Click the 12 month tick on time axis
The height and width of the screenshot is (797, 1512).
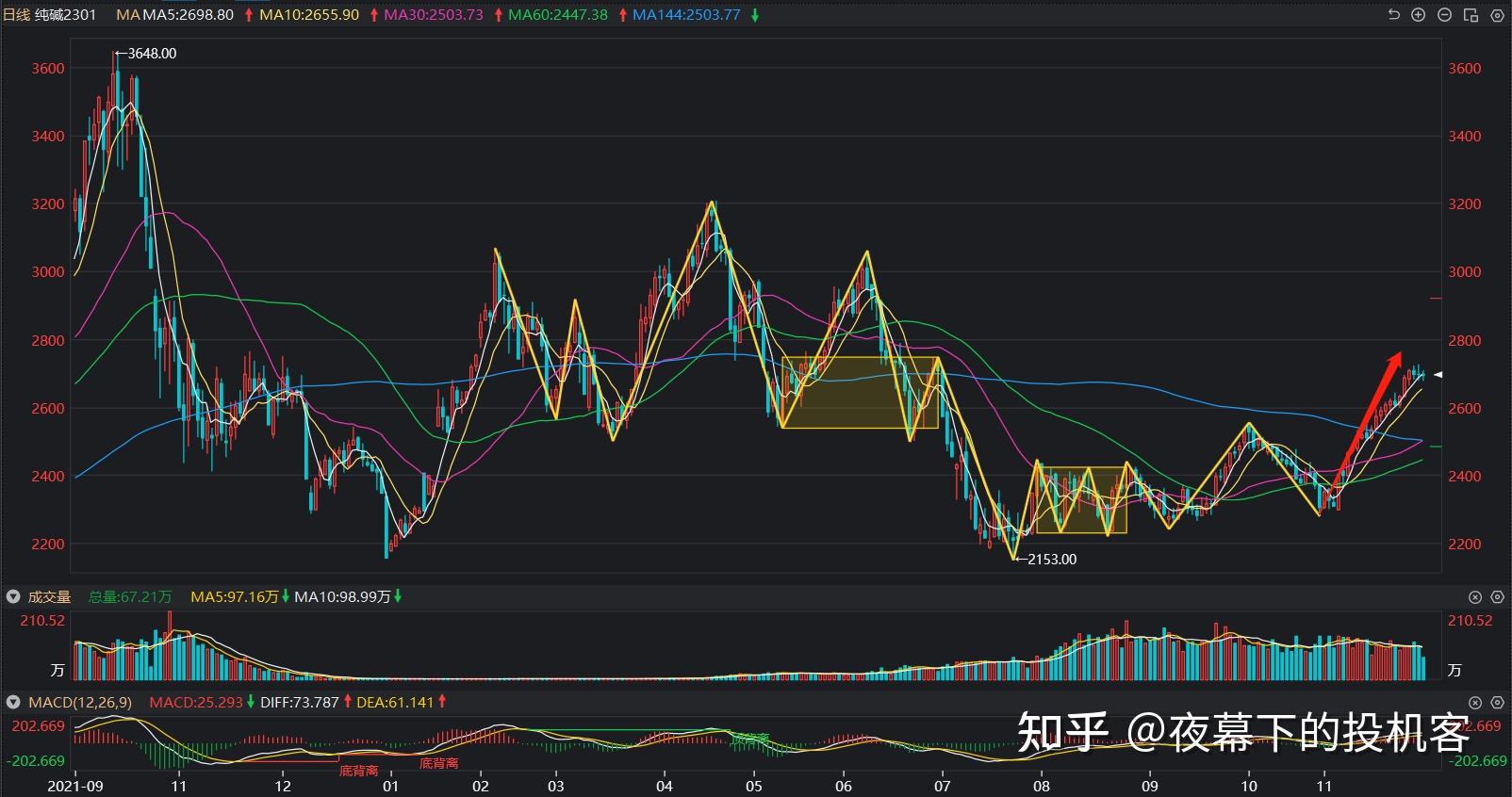(x=283, y=786)
